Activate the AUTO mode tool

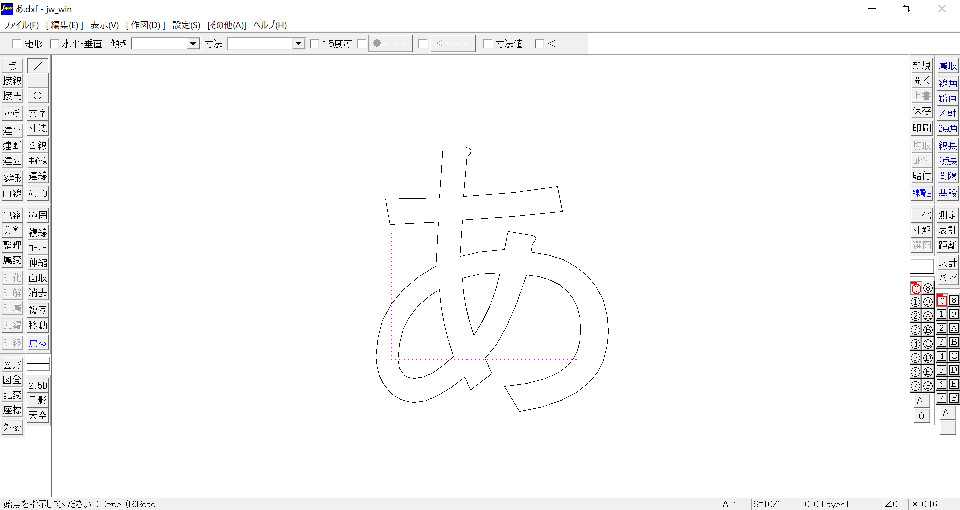38,193
